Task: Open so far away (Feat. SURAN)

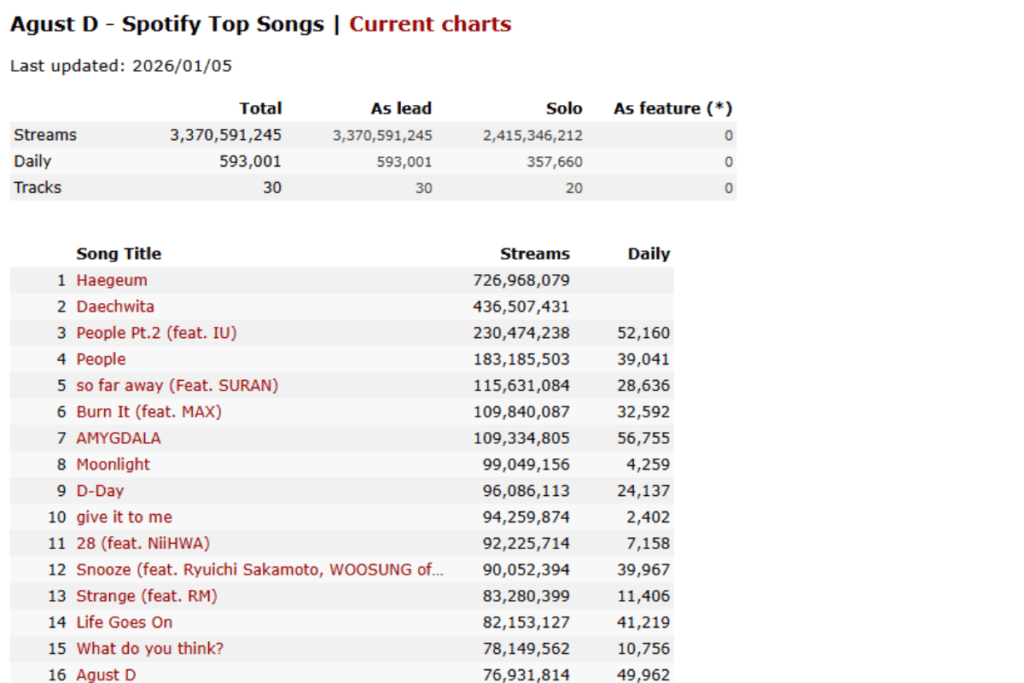Action: [x=177, y=385]
